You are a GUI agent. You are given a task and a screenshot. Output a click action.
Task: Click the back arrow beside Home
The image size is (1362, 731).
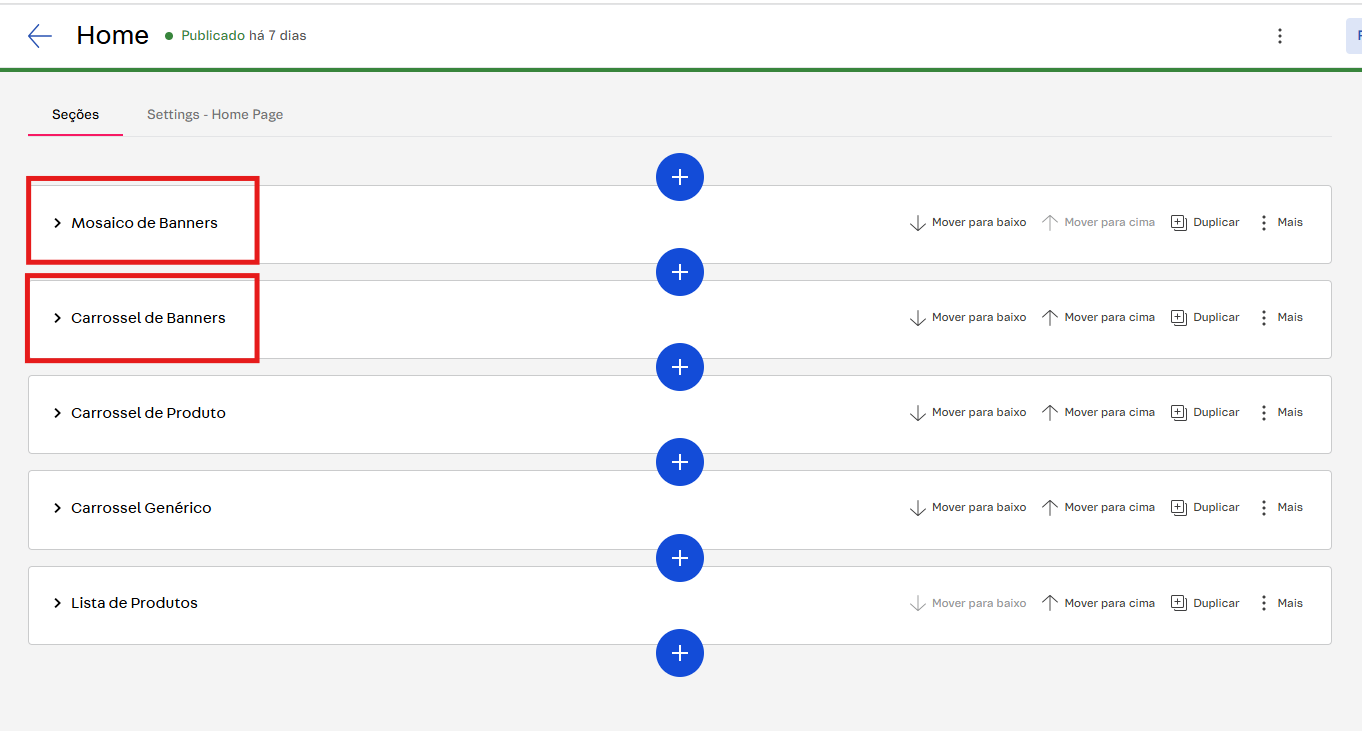[40, 36]
